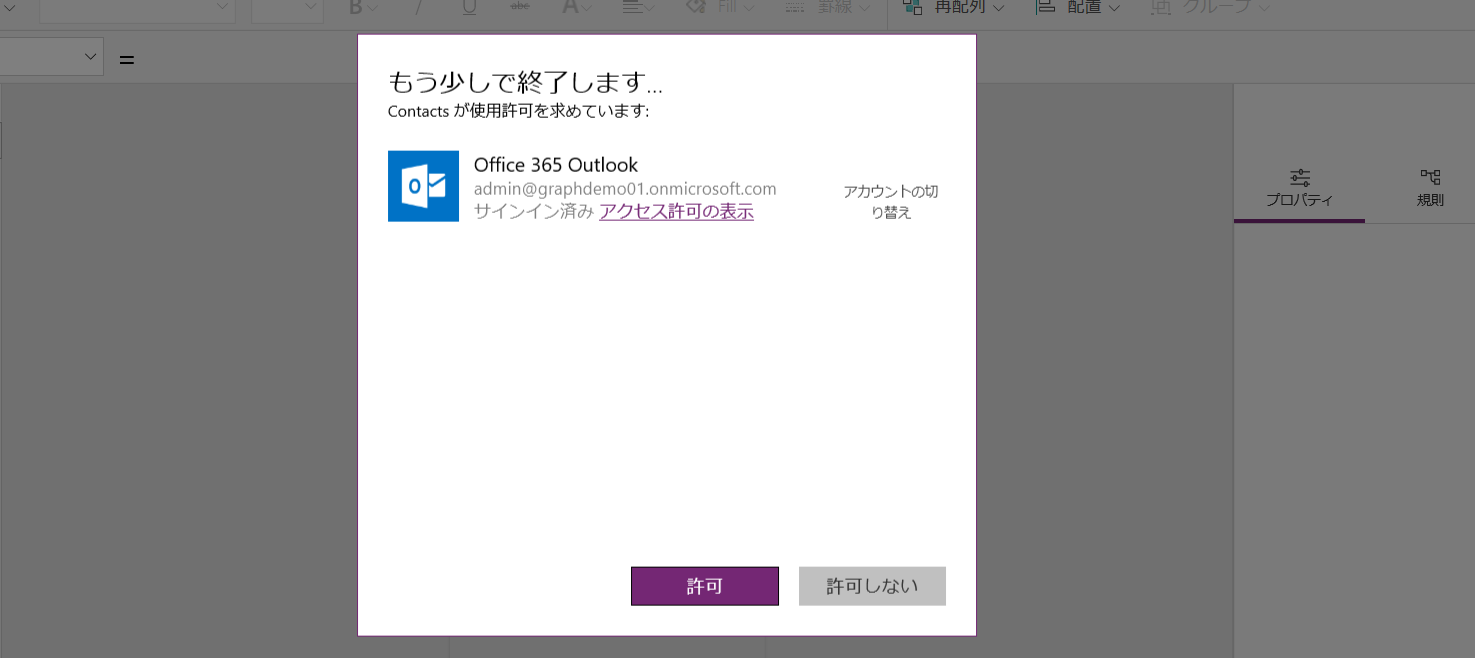The height and width of the screenshot is (658, 1475).
Task: Click the Office 365 Outlook title text
Action: (x=556, y=165)
